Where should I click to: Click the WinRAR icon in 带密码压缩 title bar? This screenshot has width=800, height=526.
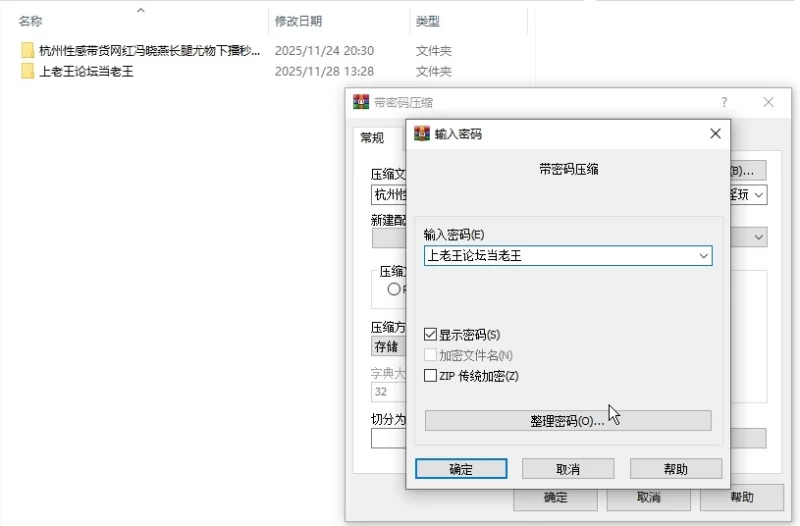pyautogui.click(x=361, y=102)
